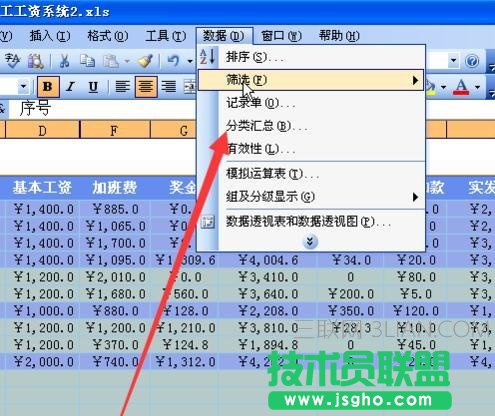The height and width of the screenshot is (416, 495).
Task: Paste using the clipboard icon
Action: coord(111,61)
